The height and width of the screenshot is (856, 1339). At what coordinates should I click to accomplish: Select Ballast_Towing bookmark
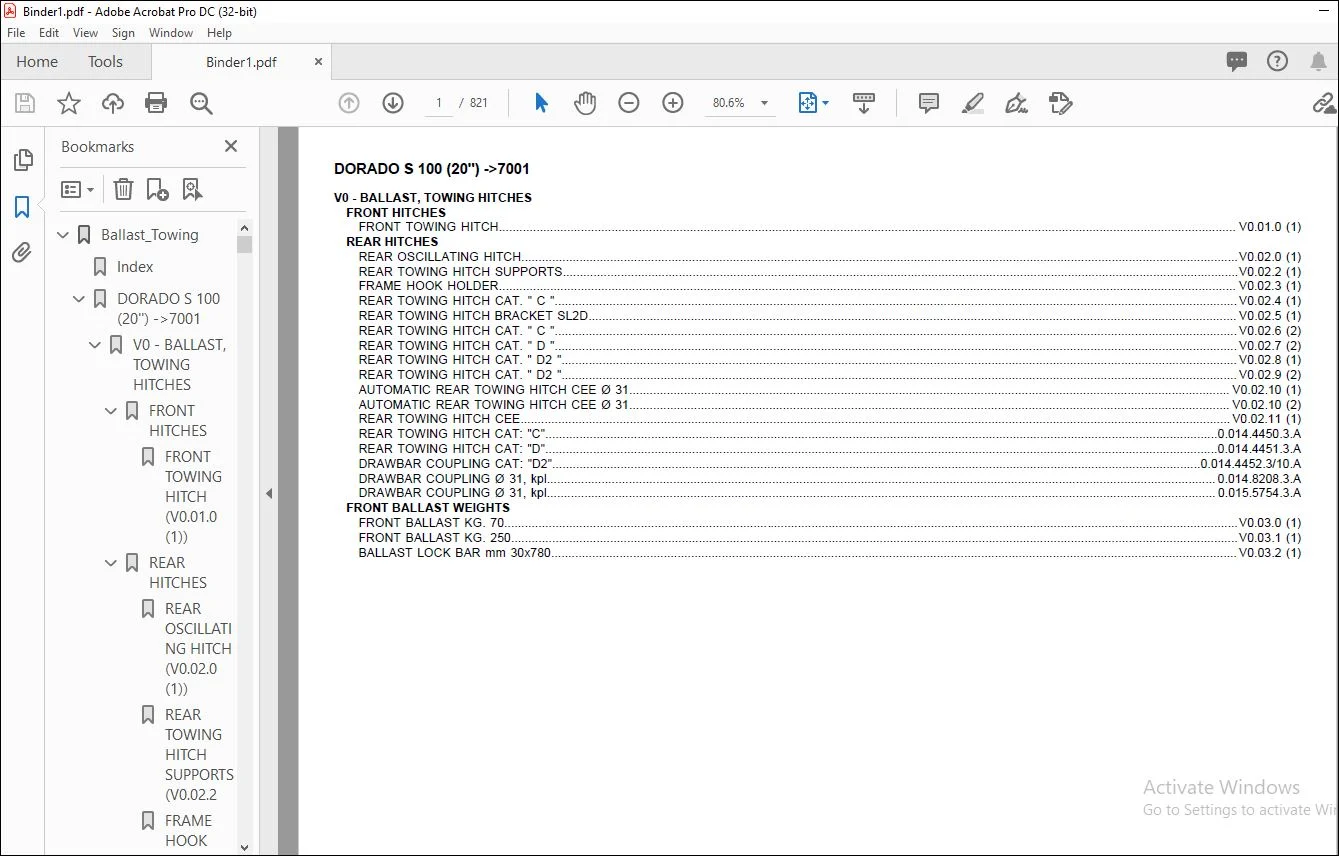pyautogui.click(x=150, y=235)
